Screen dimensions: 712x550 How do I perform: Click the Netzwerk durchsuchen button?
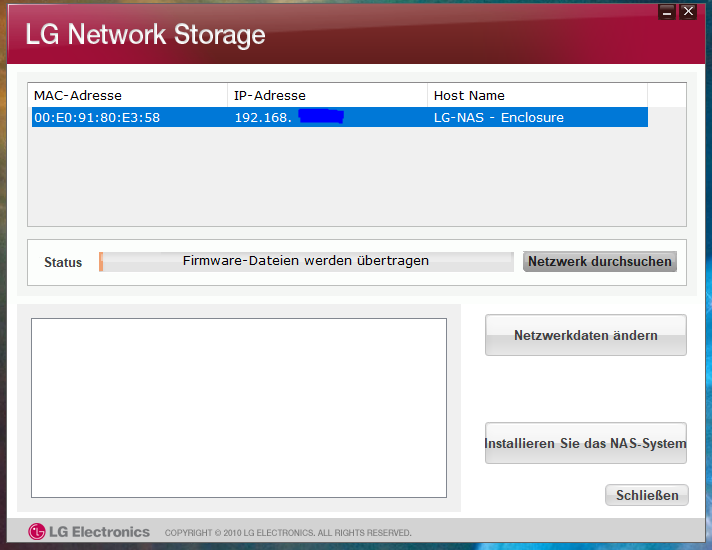tap(600, 262)
